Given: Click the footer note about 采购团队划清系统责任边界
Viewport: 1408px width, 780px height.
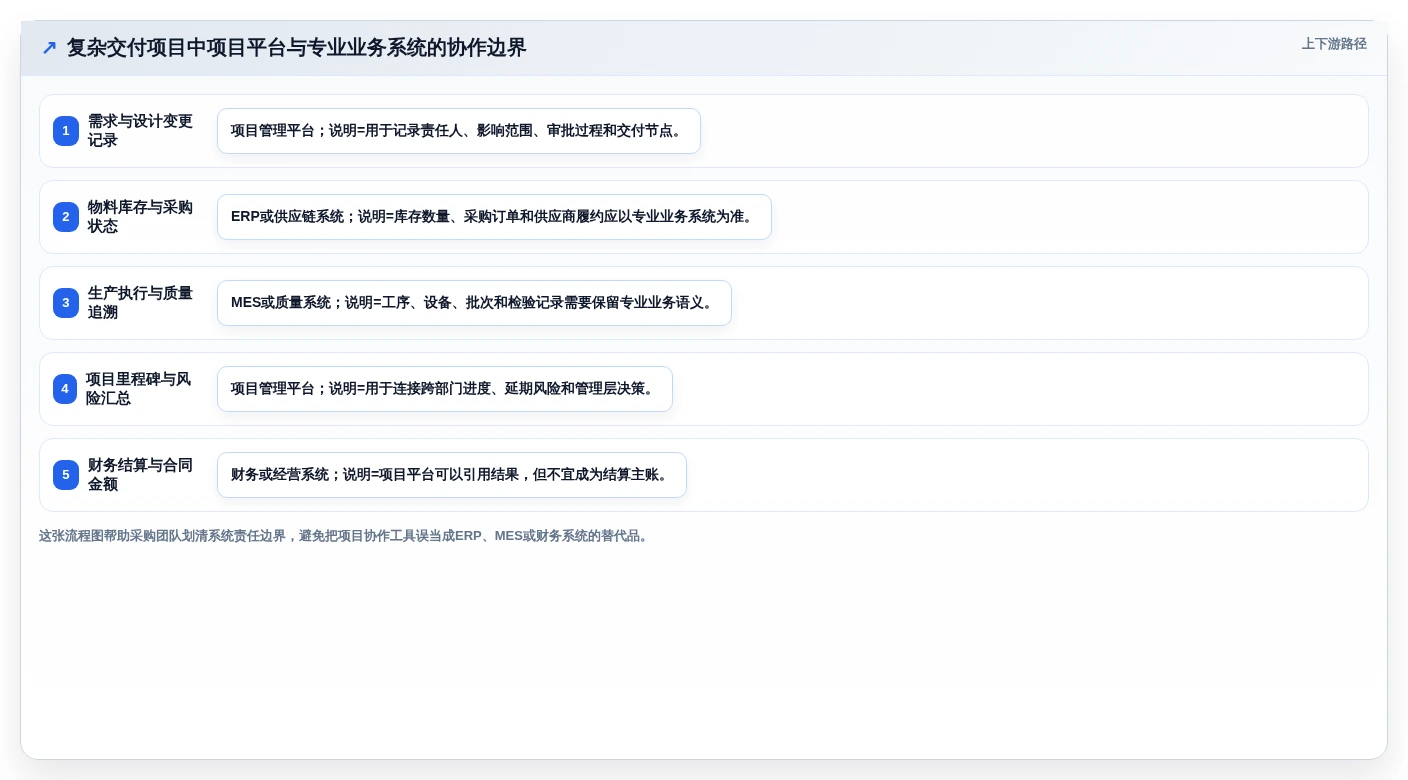Looking at the screenshot, I should coord(345,536).
